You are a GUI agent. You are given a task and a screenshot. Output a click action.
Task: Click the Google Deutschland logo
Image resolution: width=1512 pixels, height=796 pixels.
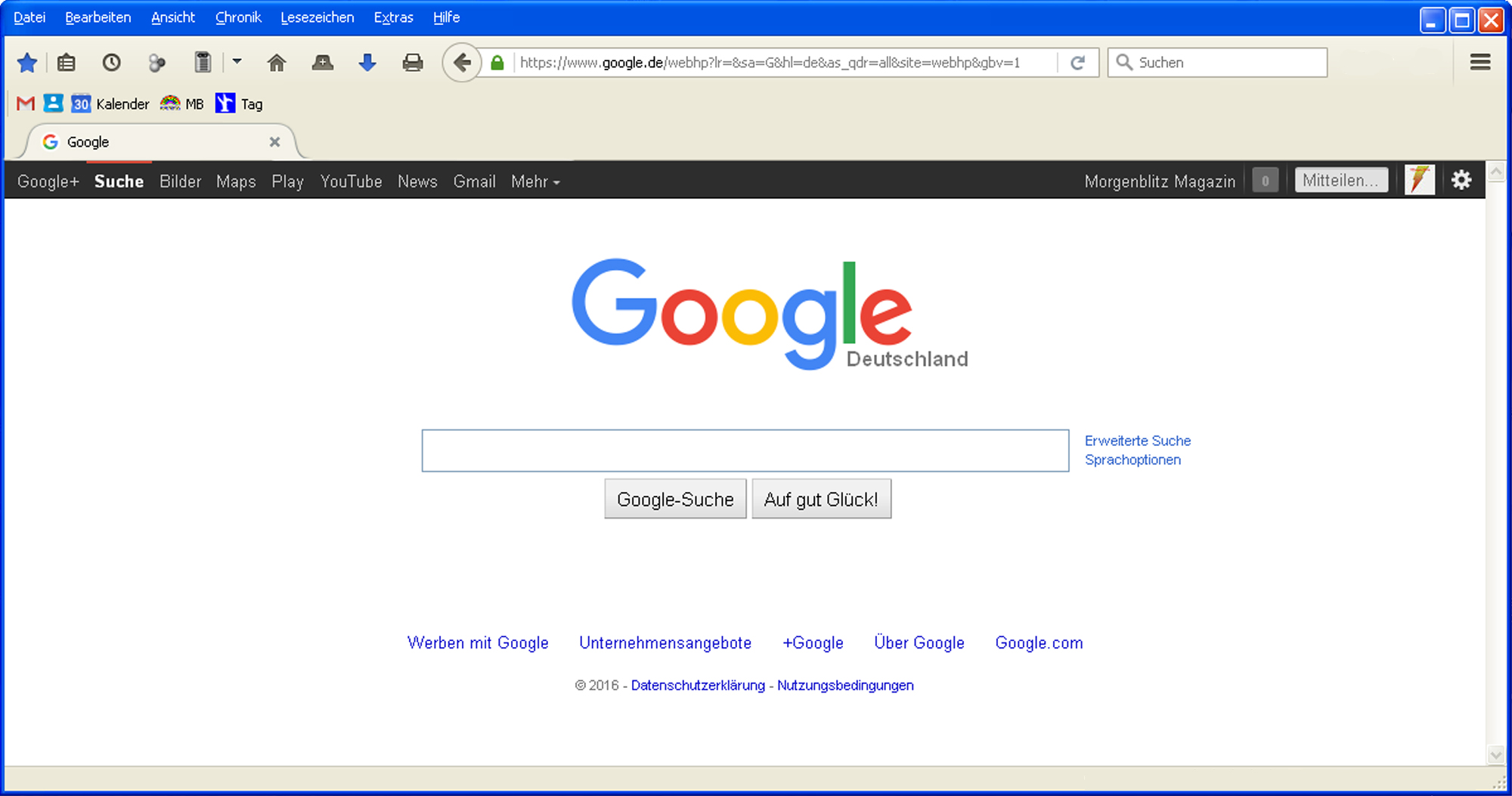pyautogui.click(x=770, y=314)
